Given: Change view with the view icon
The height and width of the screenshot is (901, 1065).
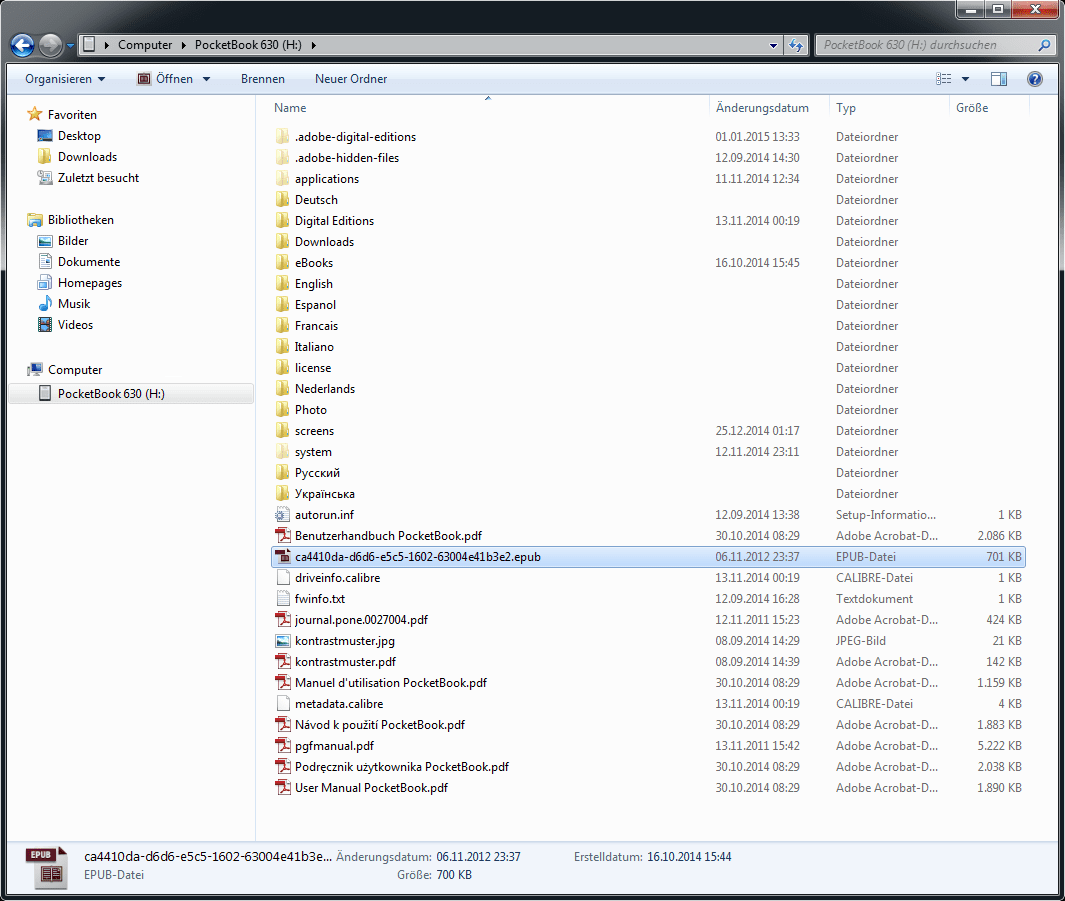Looking at the screenshot, I should (x=943, y=79).
